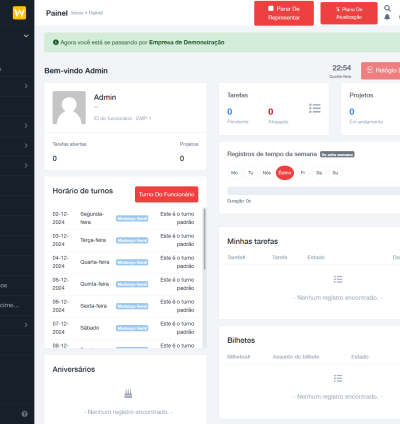
Task: Click the Bilhetes# column header
Action: pyautogui.click(x=239, y=357)
